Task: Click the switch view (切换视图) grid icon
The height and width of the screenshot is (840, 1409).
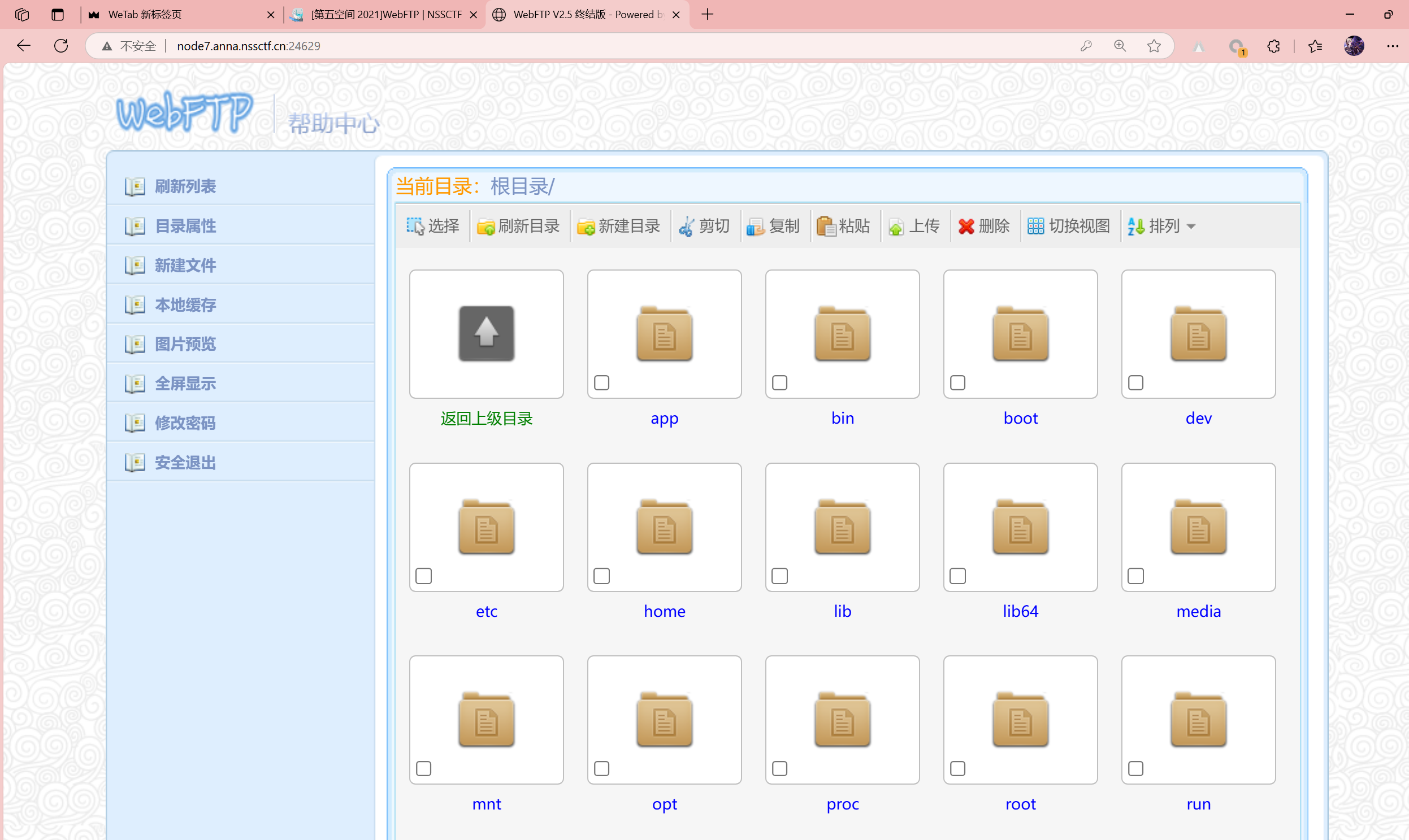Action: [1035, 227]
